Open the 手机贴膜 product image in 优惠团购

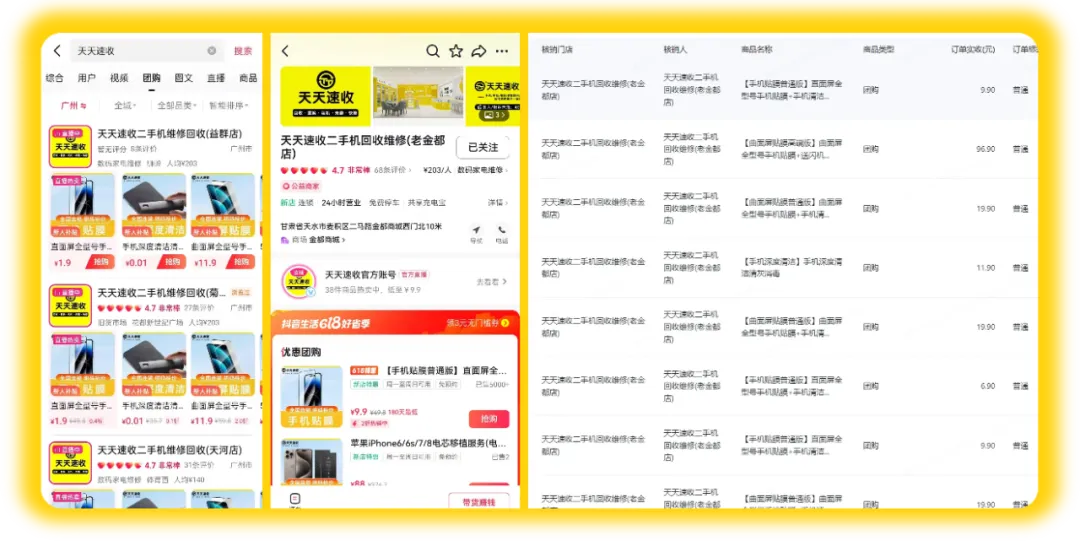311,396
